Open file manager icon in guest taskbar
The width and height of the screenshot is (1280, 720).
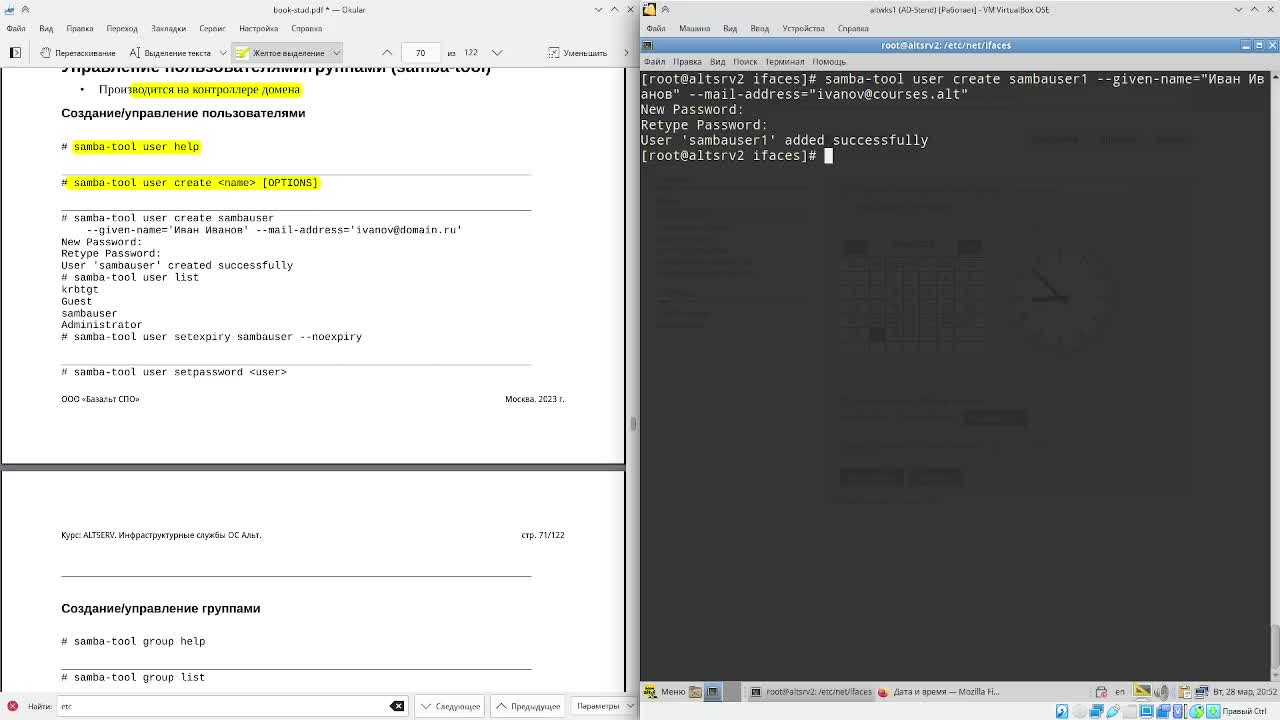tap(695, 691)
